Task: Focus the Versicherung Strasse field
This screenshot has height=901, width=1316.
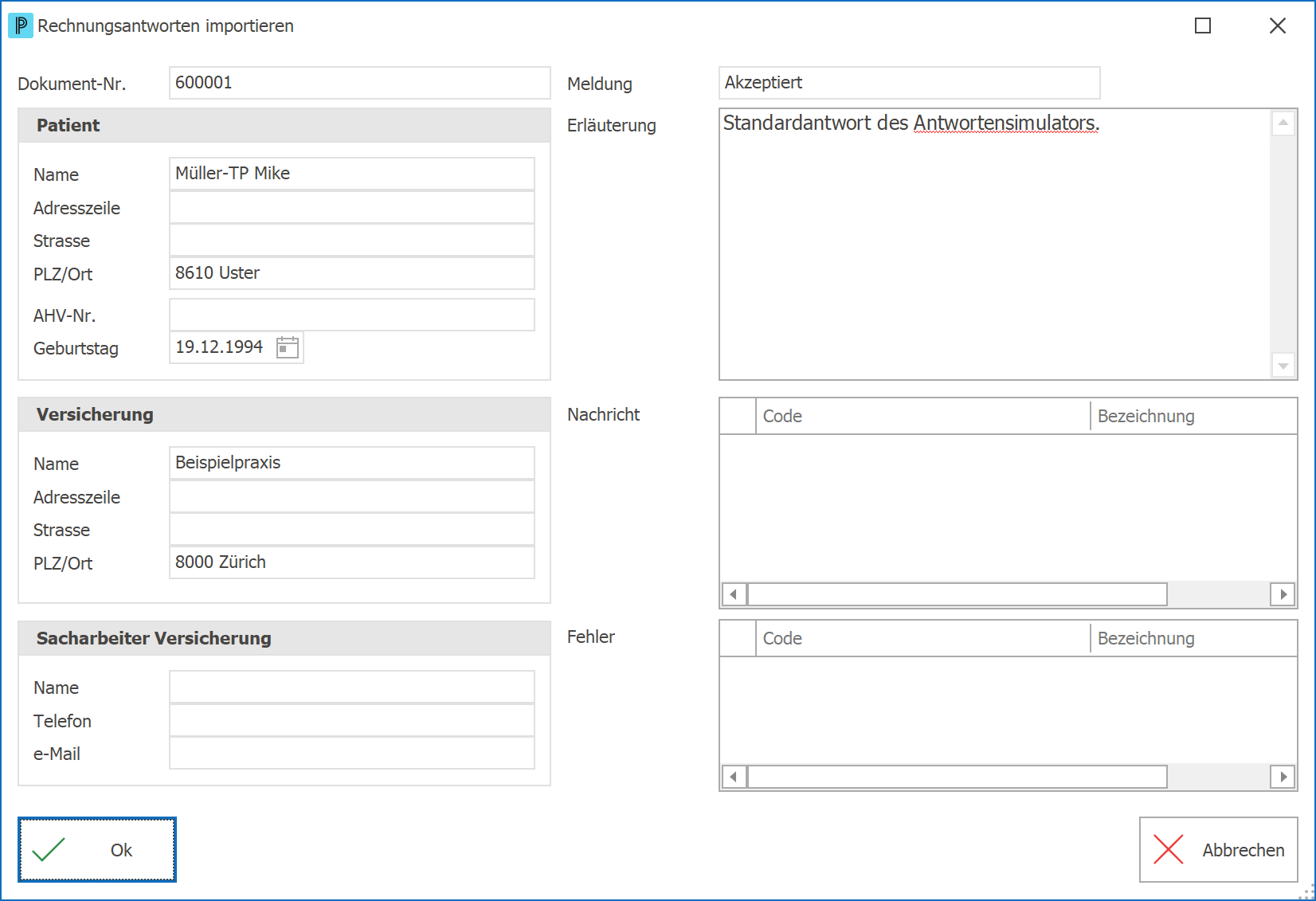Action: click(x=352, y=530)
